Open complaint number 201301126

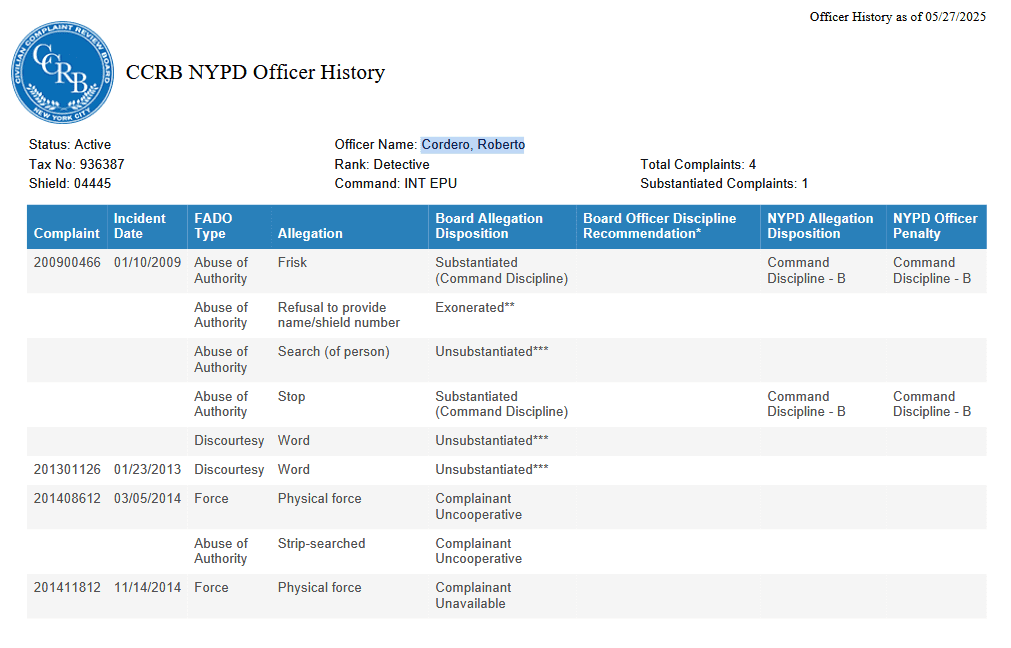coord(66,469)
